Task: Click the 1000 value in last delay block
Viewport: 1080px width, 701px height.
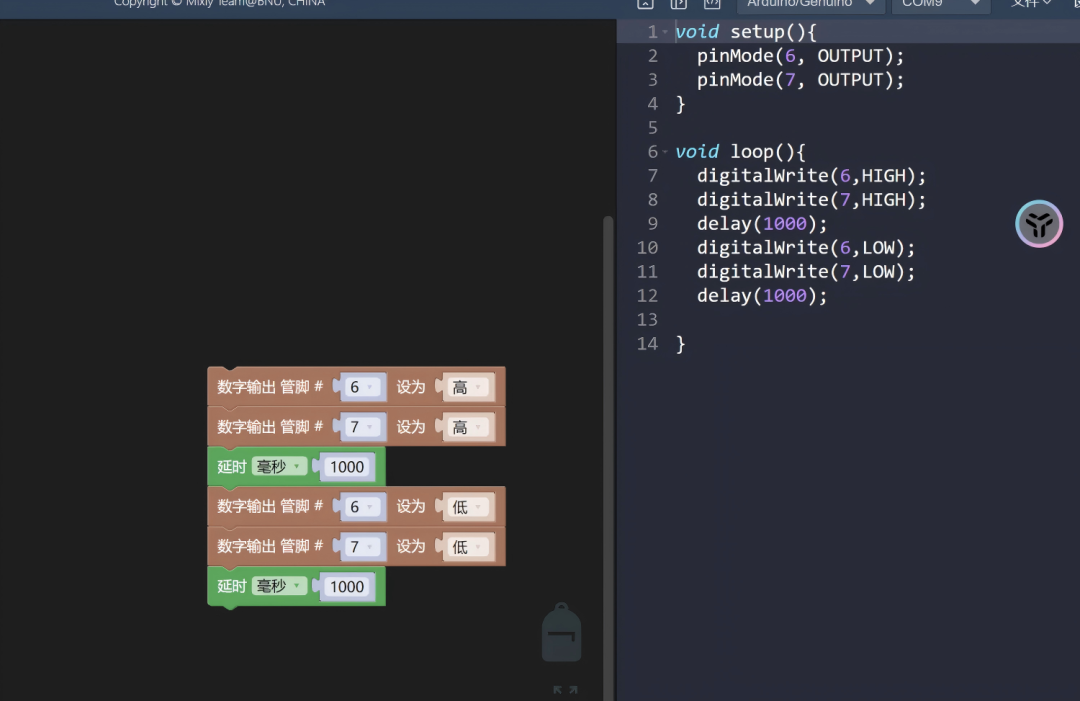Action: pos(347,587)
